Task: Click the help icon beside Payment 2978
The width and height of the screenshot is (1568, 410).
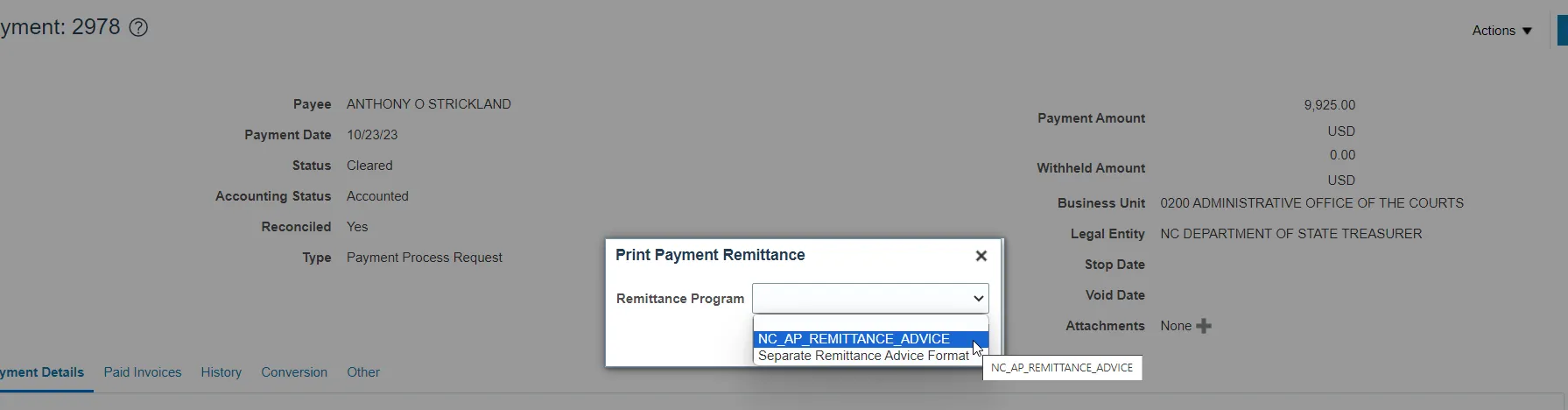Action: [x=138, y=28]
